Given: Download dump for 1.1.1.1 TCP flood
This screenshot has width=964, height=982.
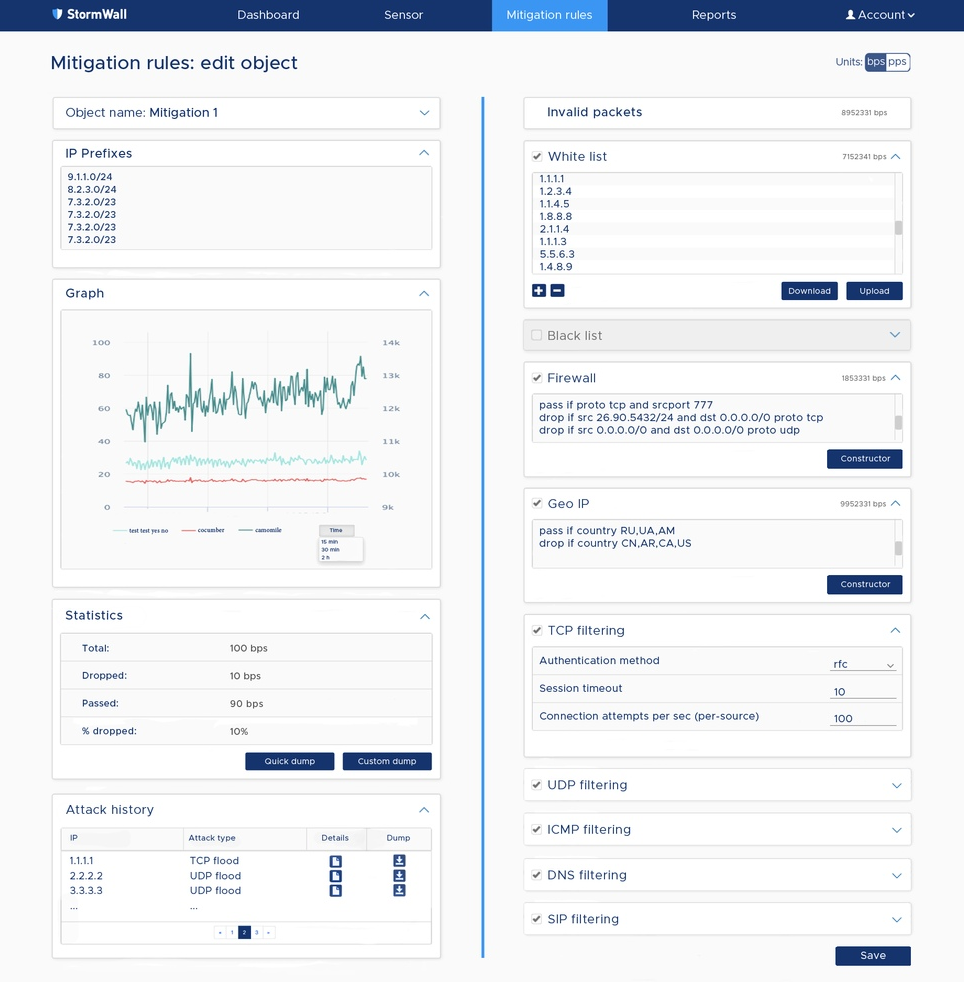Looking at the screenshot, I should tap(399, 861).
